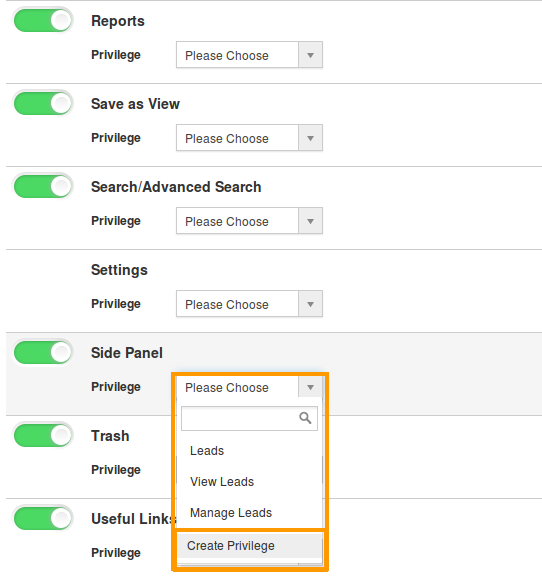Toggle off Search/Advanced Search switch

[43, 186]
